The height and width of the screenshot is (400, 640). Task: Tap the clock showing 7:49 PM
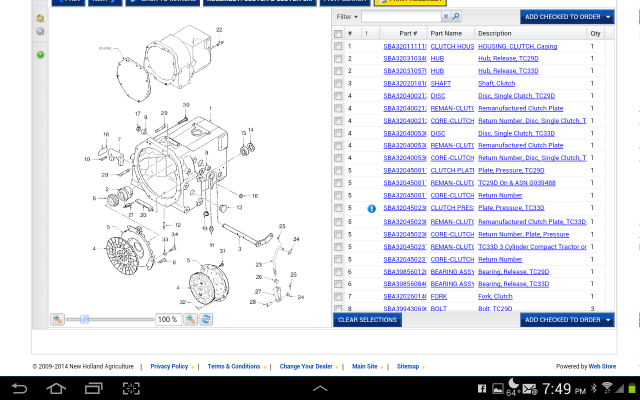tap(564, 389)
